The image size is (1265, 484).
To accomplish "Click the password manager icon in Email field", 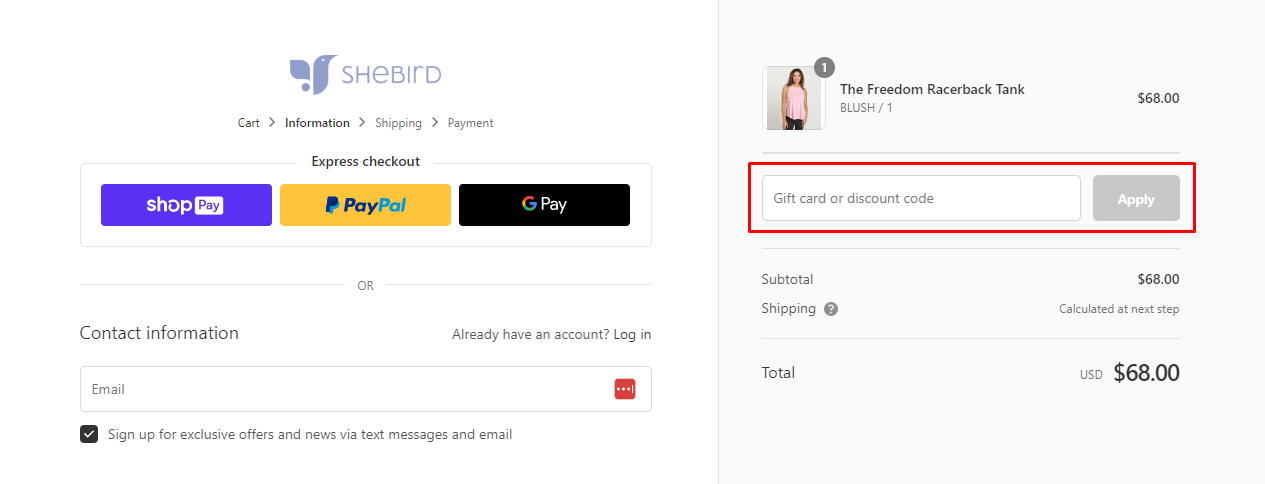I will 625,389.
